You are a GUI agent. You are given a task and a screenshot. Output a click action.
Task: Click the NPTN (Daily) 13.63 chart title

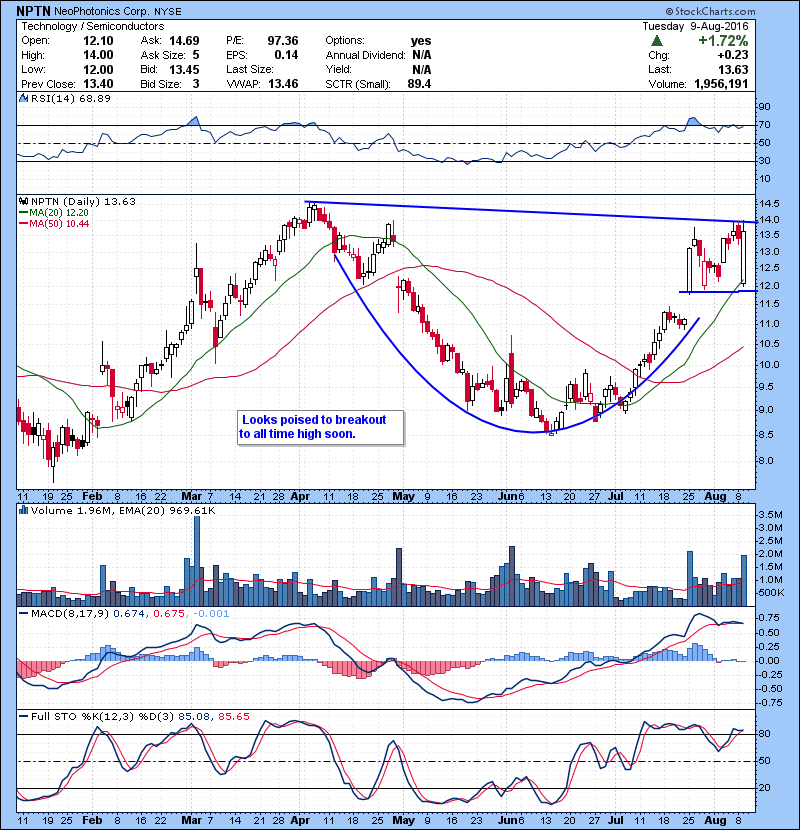click(x=83, y=201)
